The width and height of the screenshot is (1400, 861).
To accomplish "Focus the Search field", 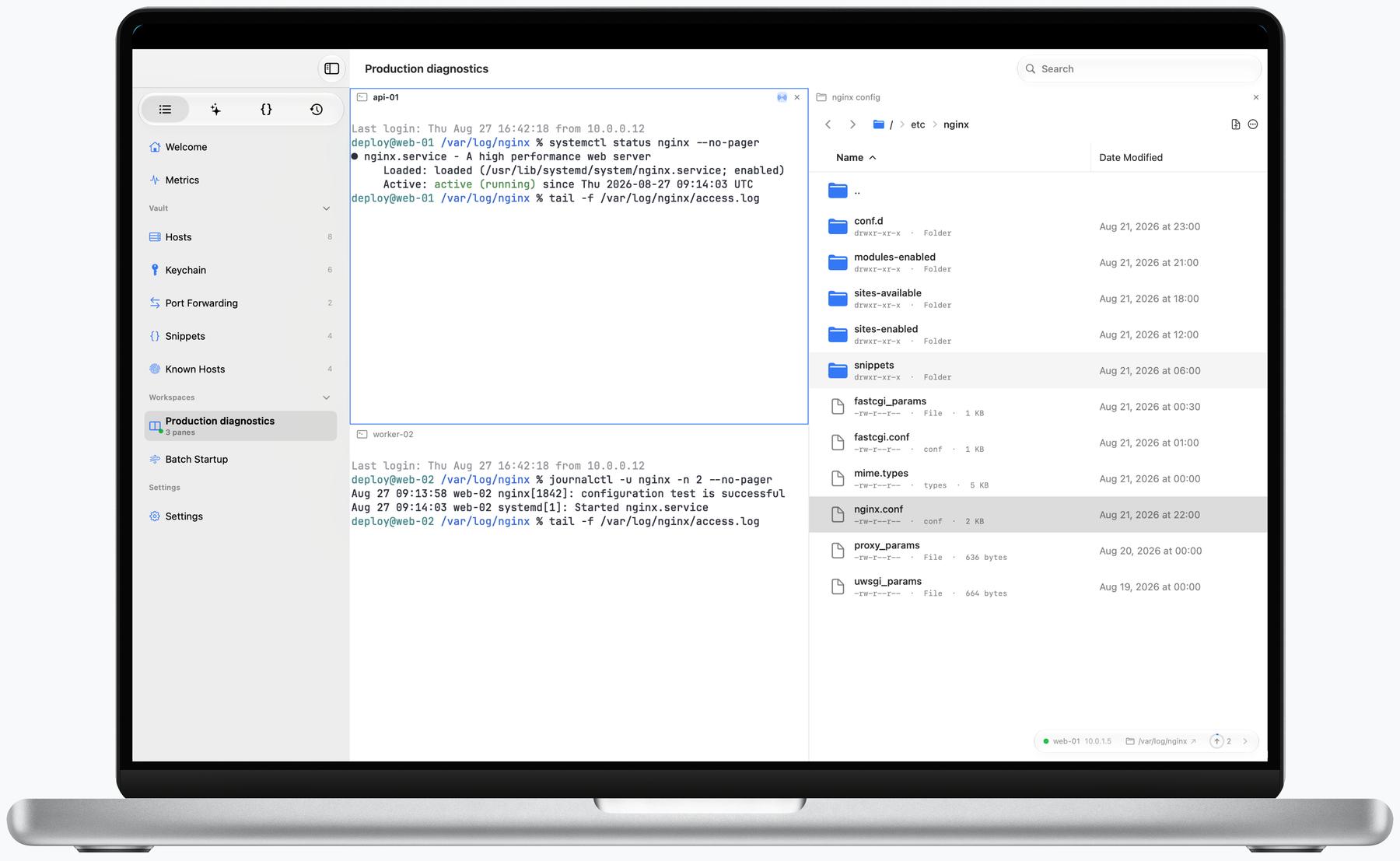I will coord(1139,68).
